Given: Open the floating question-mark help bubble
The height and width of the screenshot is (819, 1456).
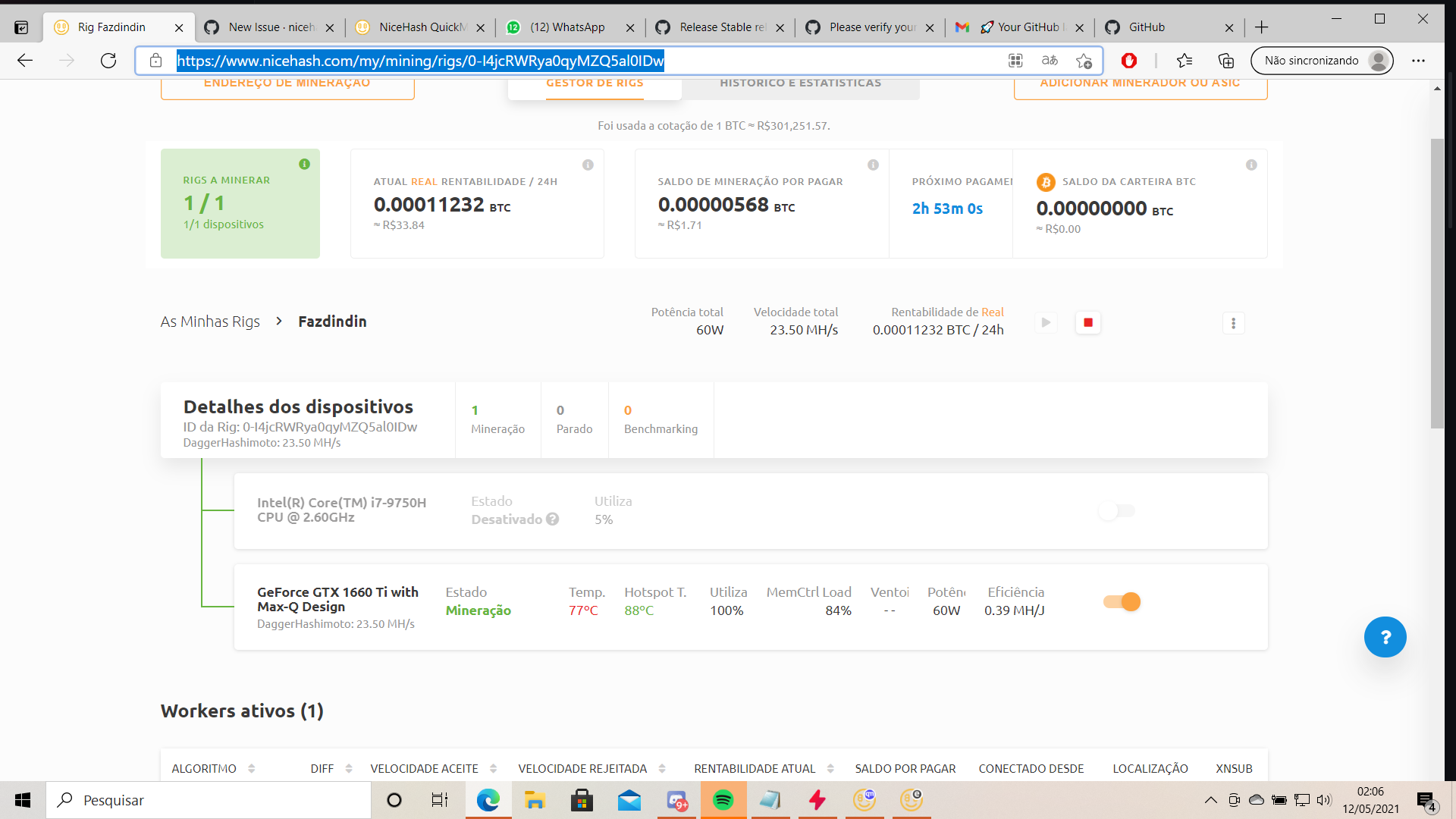Looking at the screenshot, I should (1385, 637).
